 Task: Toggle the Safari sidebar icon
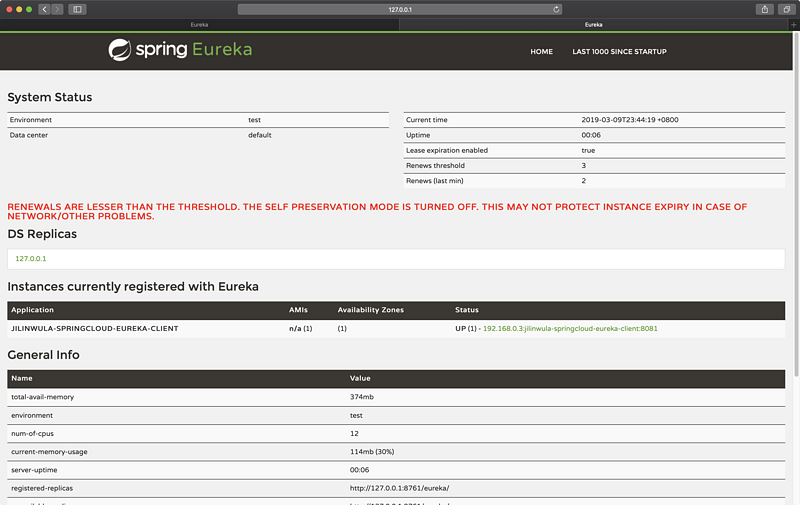coord(77,9)
